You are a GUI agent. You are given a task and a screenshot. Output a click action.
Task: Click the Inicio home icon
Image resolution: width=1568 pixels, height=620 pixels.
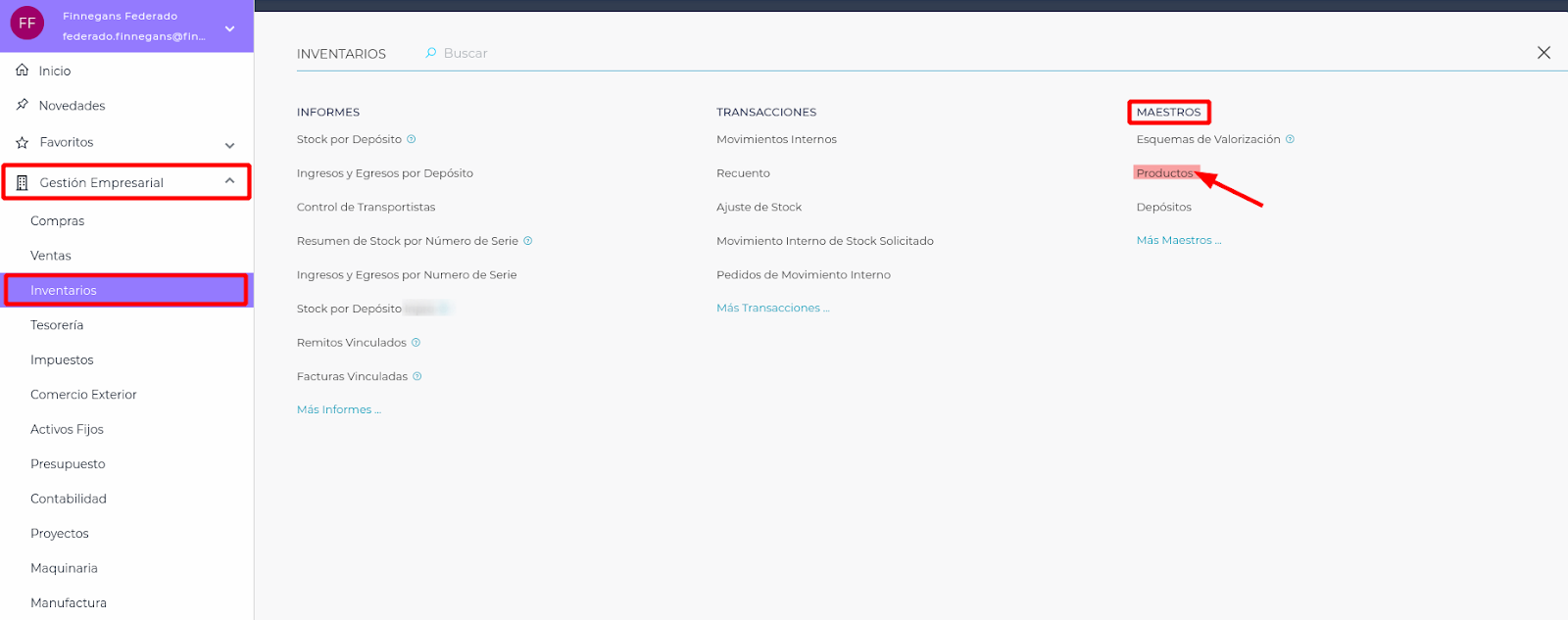pos(23,71)
